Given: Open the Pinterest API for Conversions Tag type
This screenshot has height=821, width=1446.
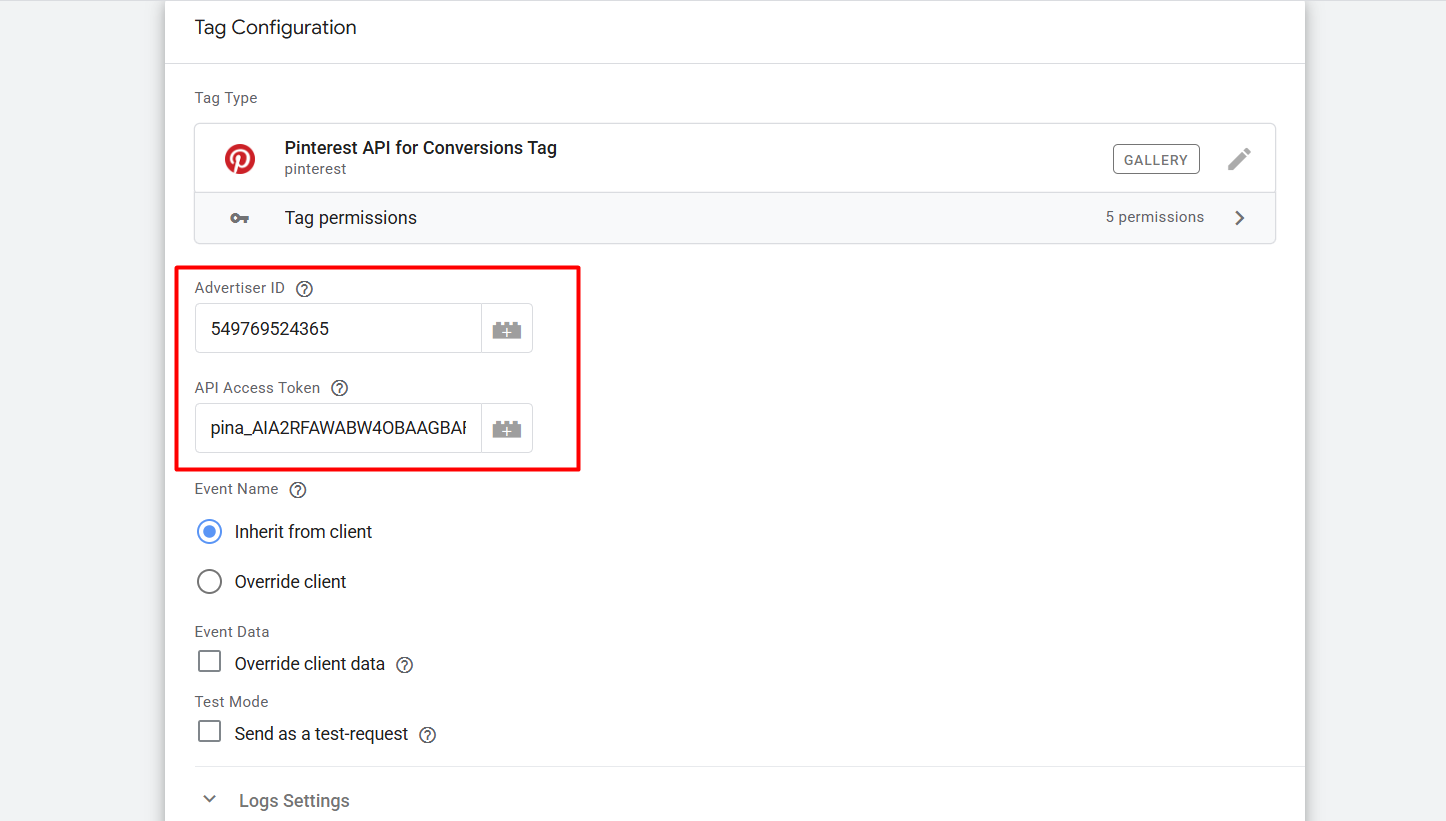Looking at the screenshot, I should tap(420, 149).
